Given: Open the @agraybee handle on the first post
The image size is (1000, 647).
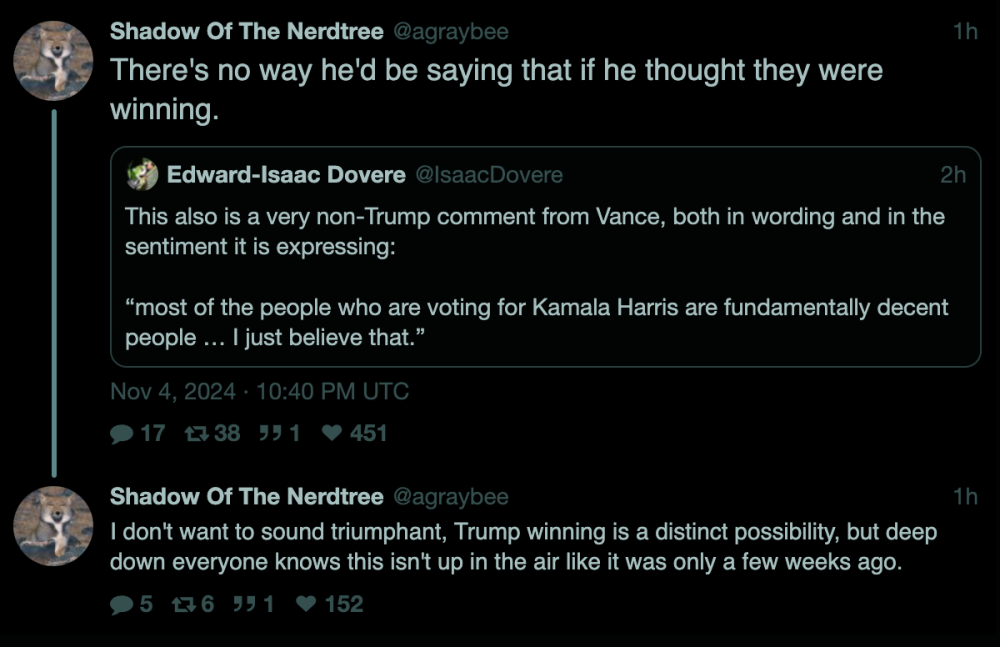Looking at the screenshot, I should [451, 32].
